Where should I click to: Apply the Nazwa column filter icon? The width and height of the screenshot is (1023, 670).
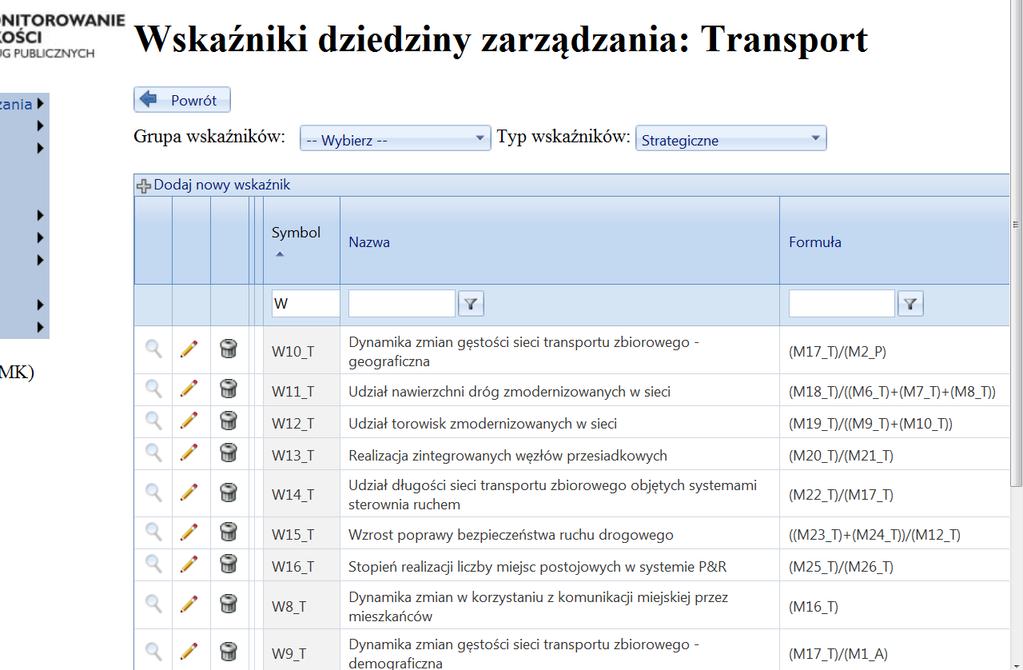point(471,303)
